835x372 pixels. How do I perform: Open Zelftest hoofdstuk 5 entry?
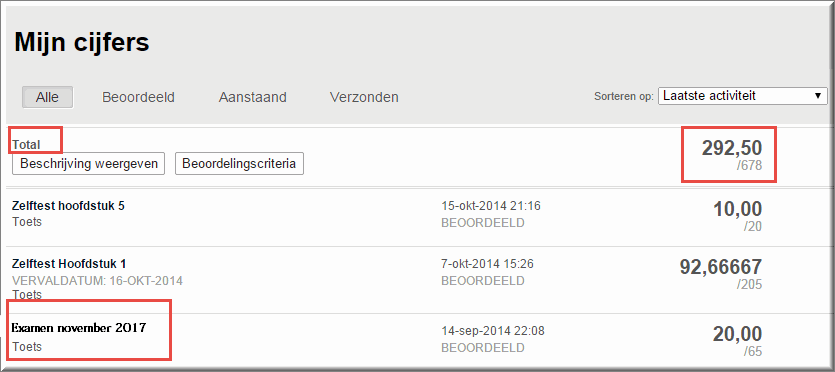pyautogui.click(x=68, y=206)
